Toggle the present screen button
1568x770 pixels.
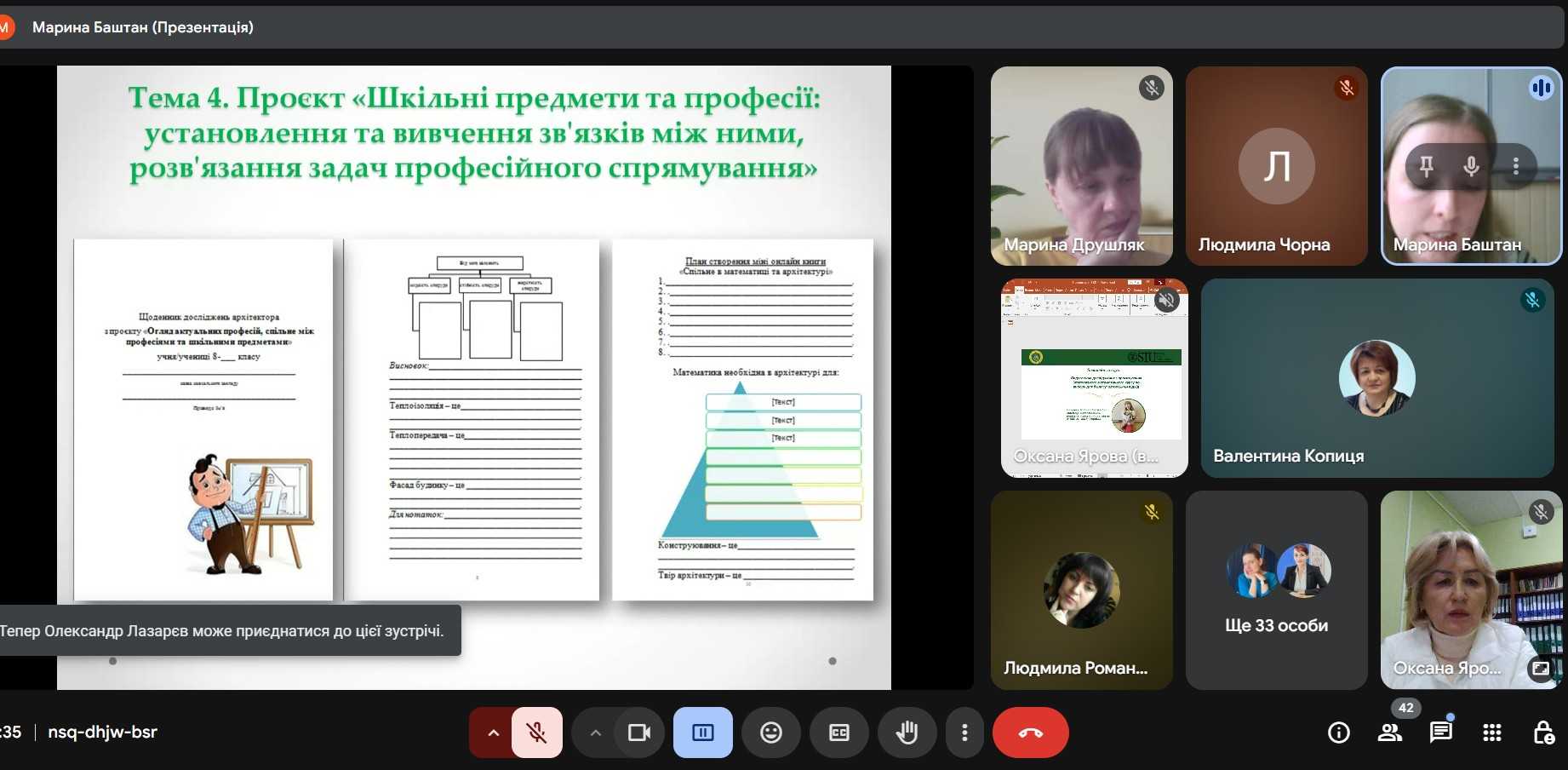[702, 733]
